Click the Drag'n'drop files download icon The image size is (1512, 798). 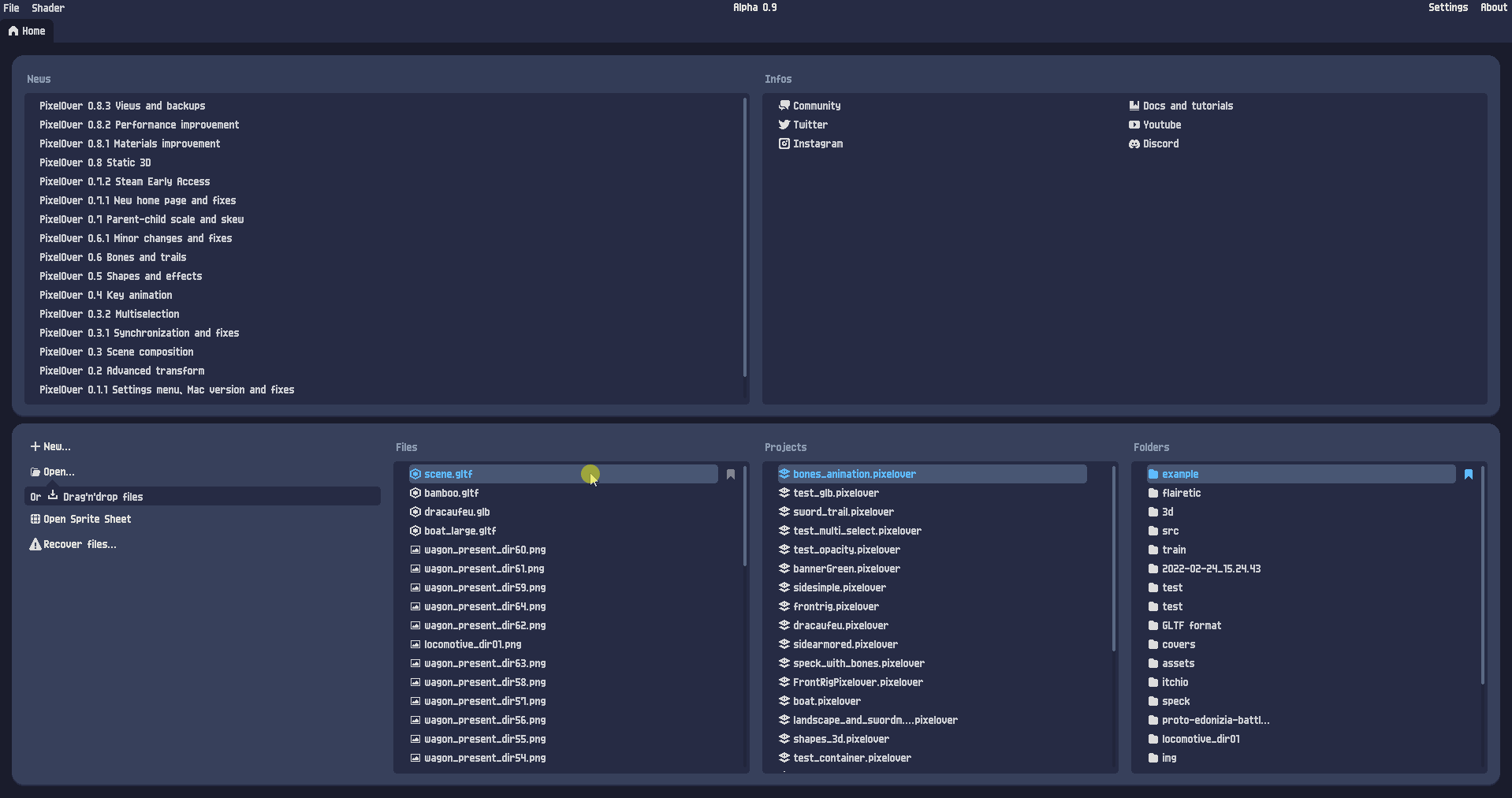pyautogui.click(x=53, y=495)
